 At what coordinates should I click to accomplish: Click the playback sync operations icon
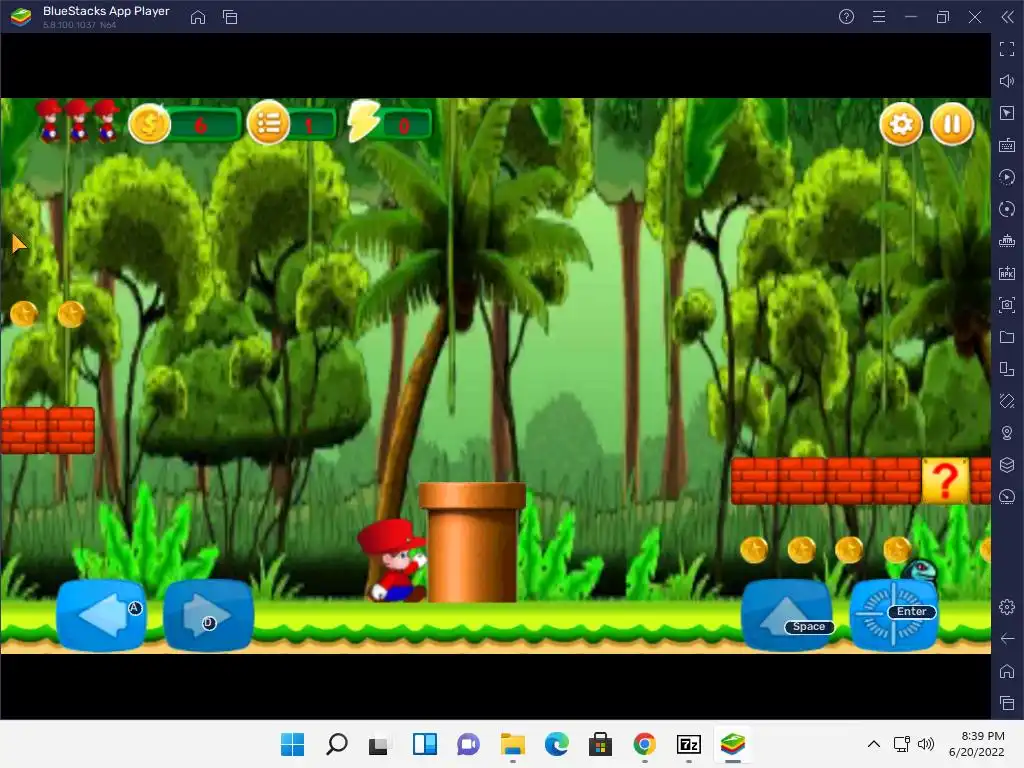tap(1007, 177)
